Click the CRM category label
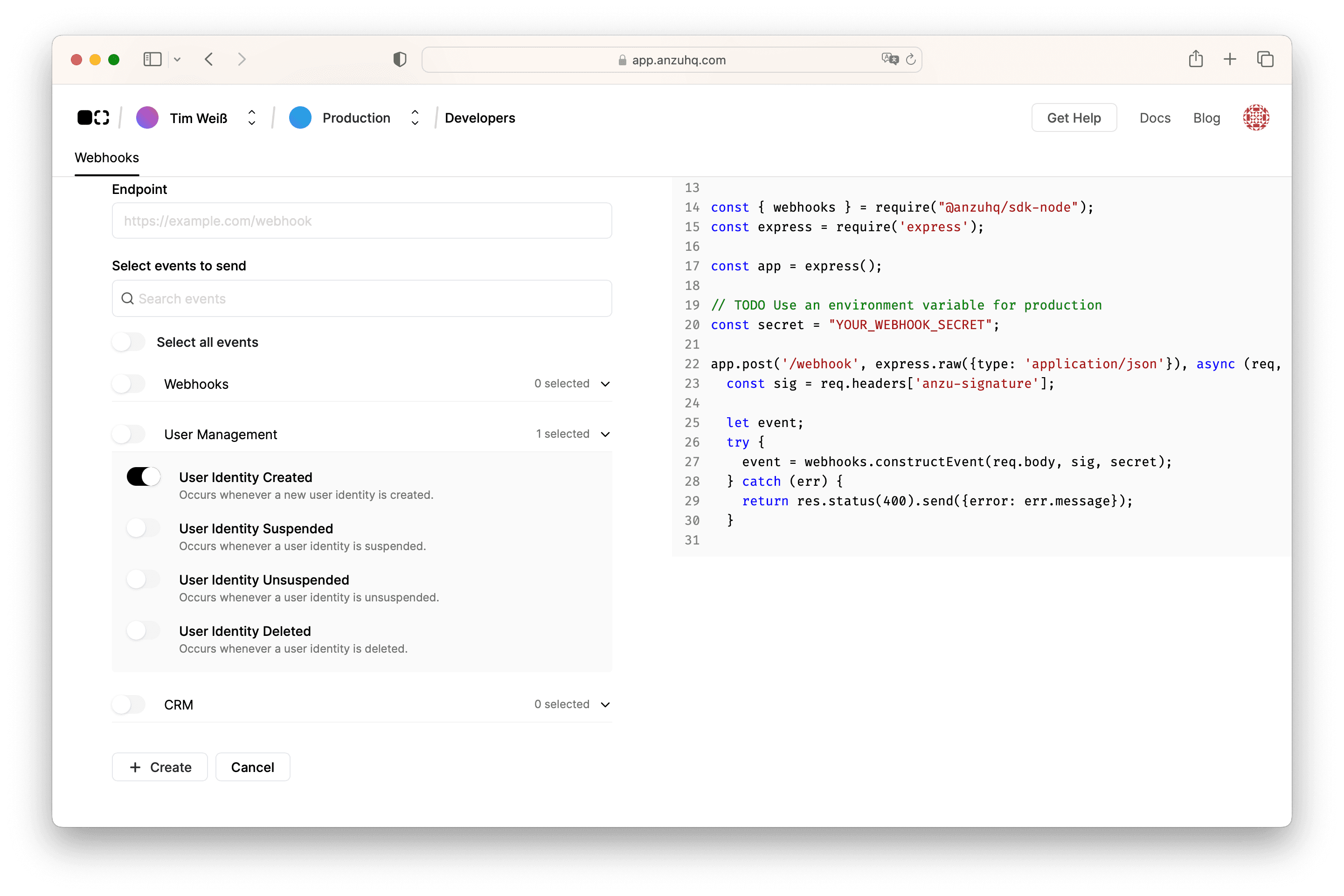Viewport: 1344px width, 896px height. (178, 704)
